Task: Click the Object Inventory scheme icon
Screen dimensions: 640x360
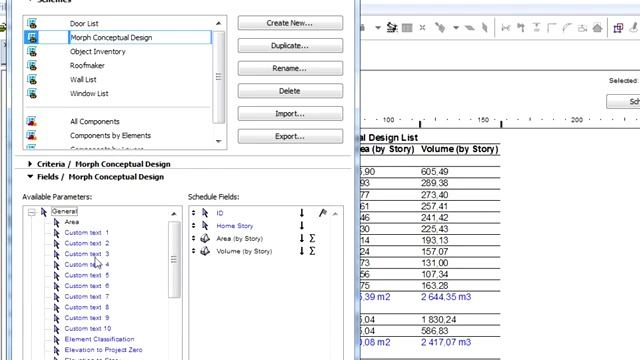Action: point(32,51)
